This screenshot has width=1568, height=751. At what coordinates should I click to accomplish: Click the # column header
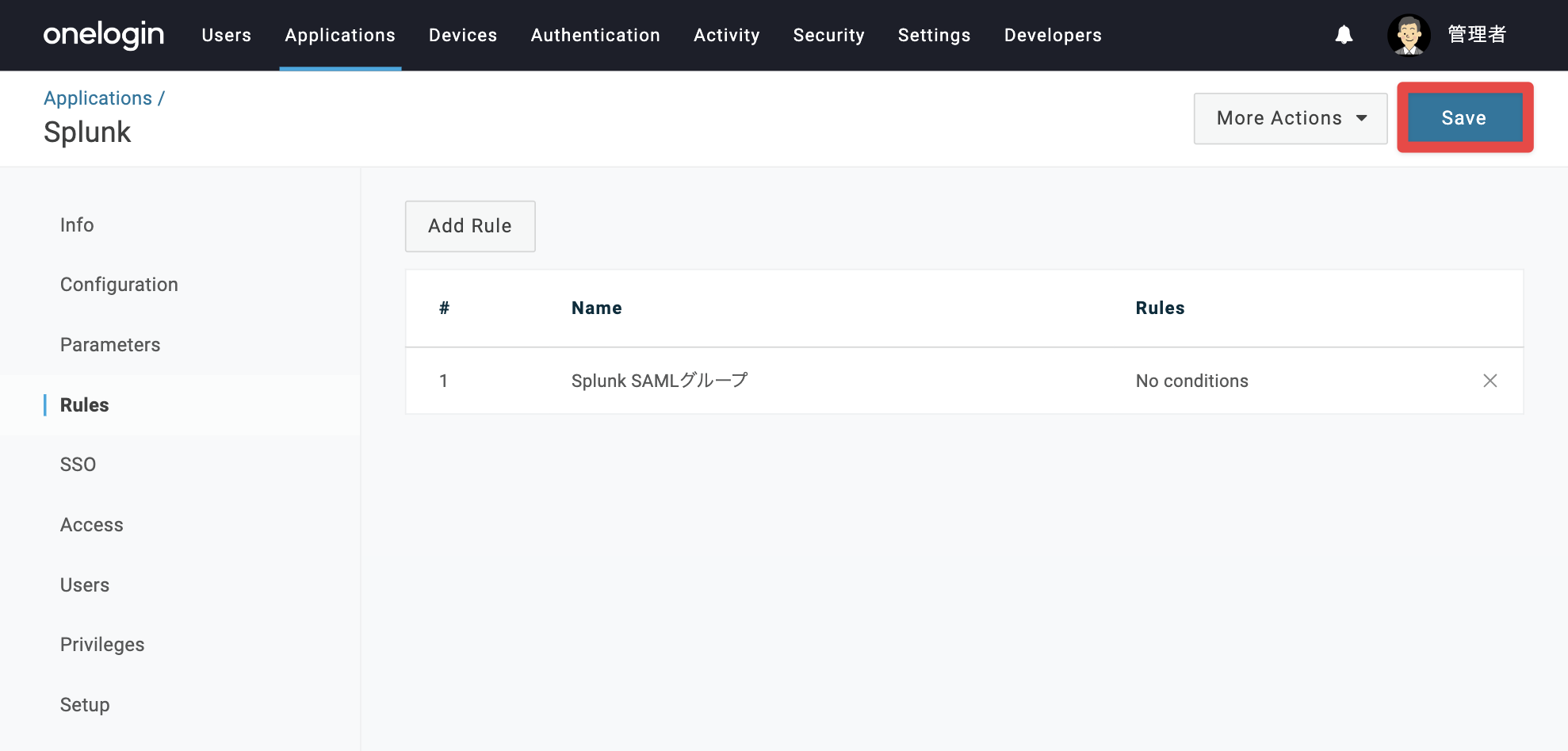pyautogui.click(x=444, y=308)
